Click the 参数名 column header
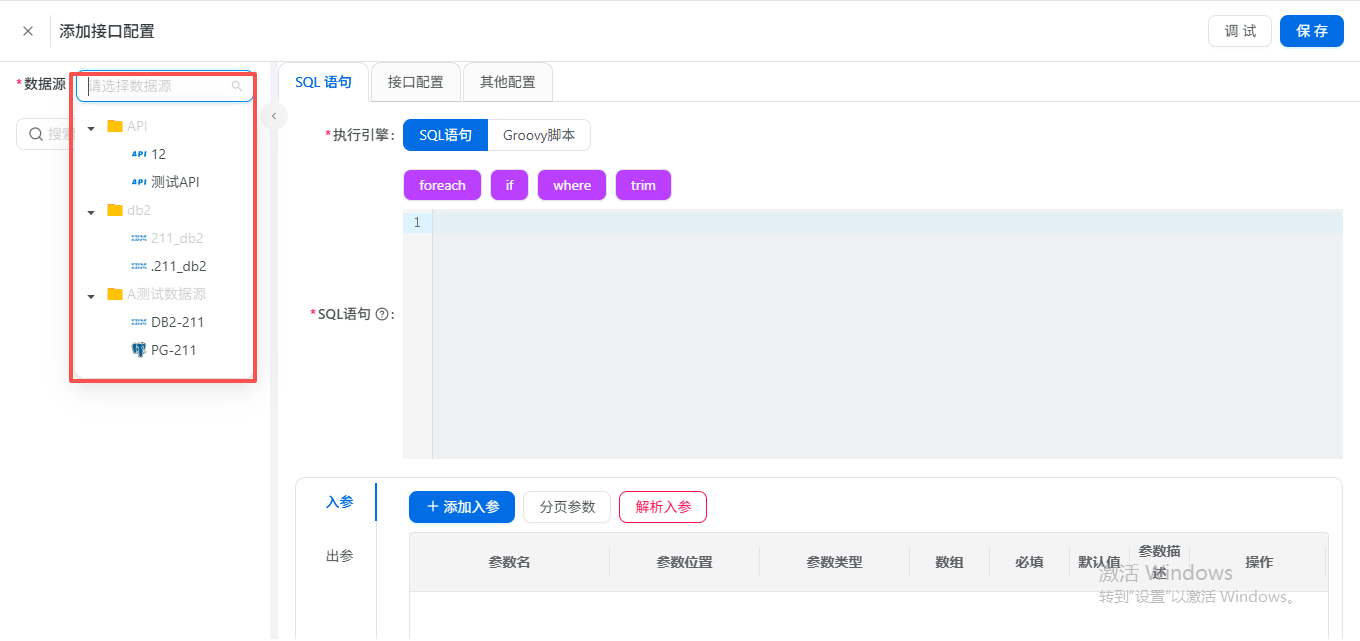The image size is (1360, 641). click(x=509, y=562)
